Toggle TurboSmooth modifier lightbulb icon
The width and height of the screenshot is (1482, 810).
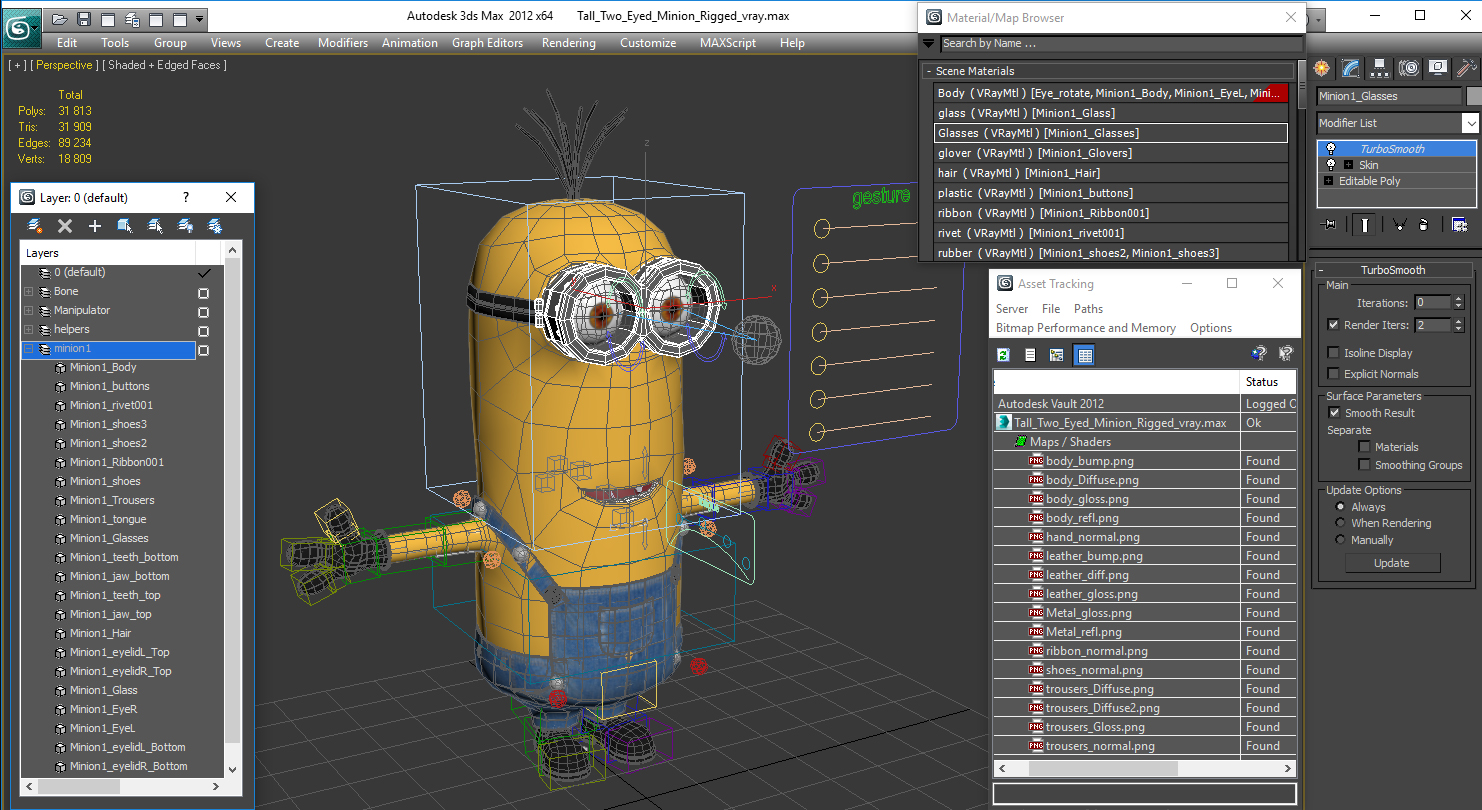tap(1331, 148)
